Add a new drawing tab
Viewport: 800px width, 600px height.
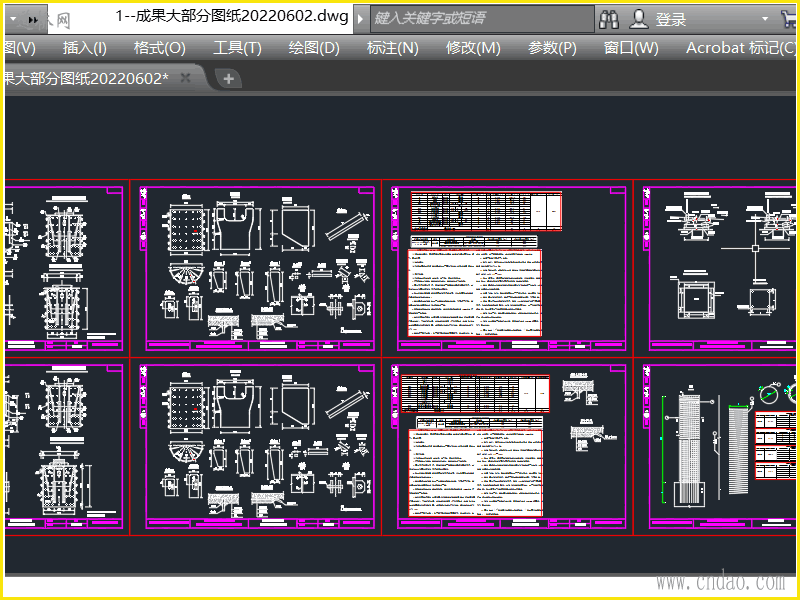[x=229, y=79]
